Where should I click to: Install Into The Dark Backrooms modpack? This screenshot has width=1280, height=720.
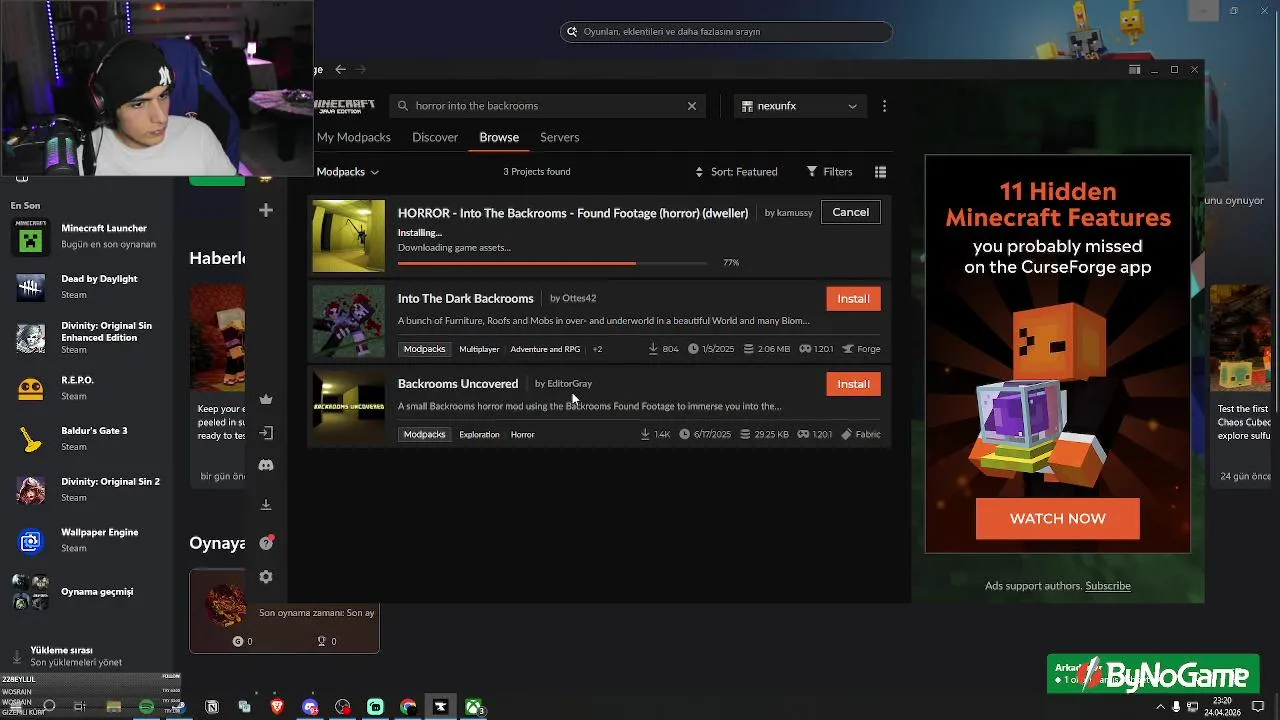pos(853,298)
